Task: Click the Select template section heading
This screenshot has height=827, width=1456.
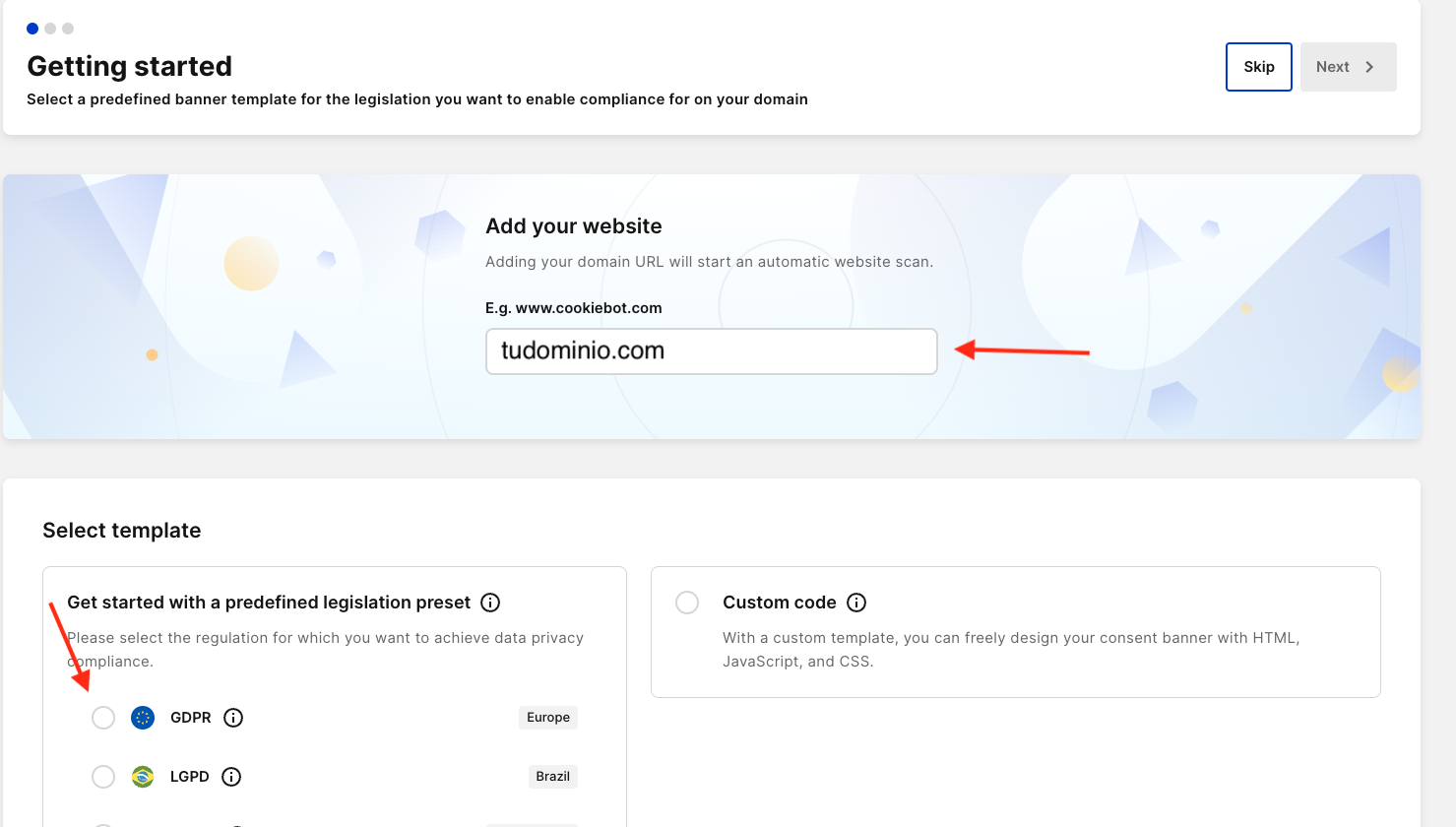Action: tap(121, 530)
